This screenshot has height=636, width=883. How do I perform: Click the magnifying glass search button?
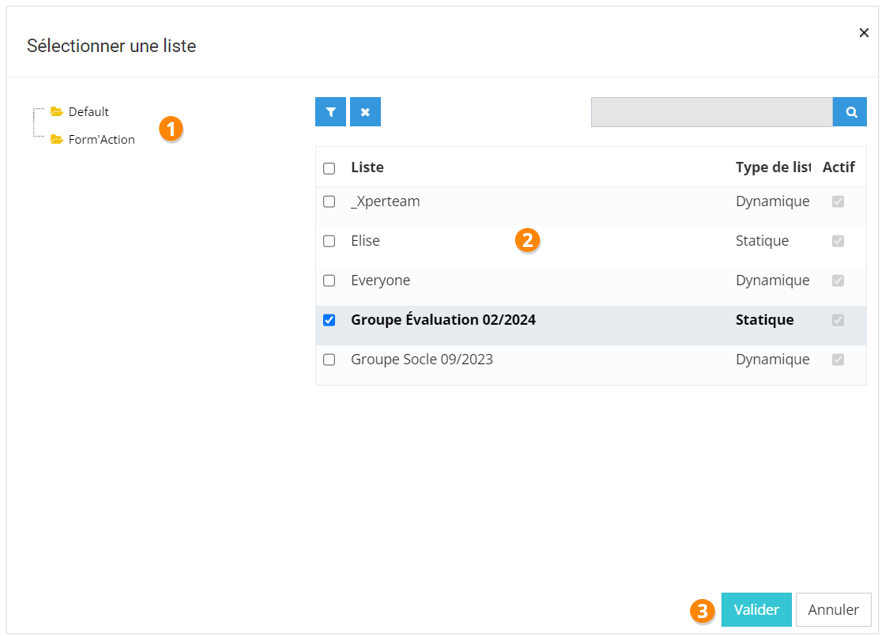point(850,112)
